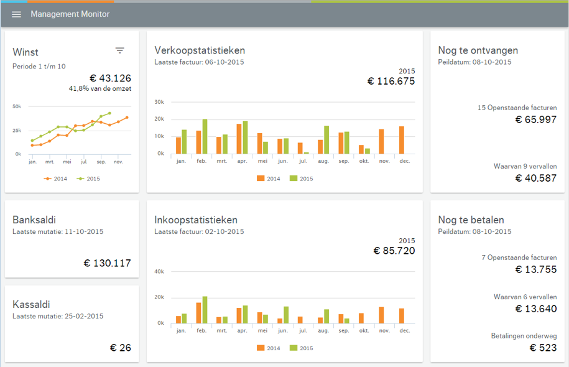Screen dimensions: 569x367
Task: Open Betalingen onderweg amount € 523
Action: point(543,348)
